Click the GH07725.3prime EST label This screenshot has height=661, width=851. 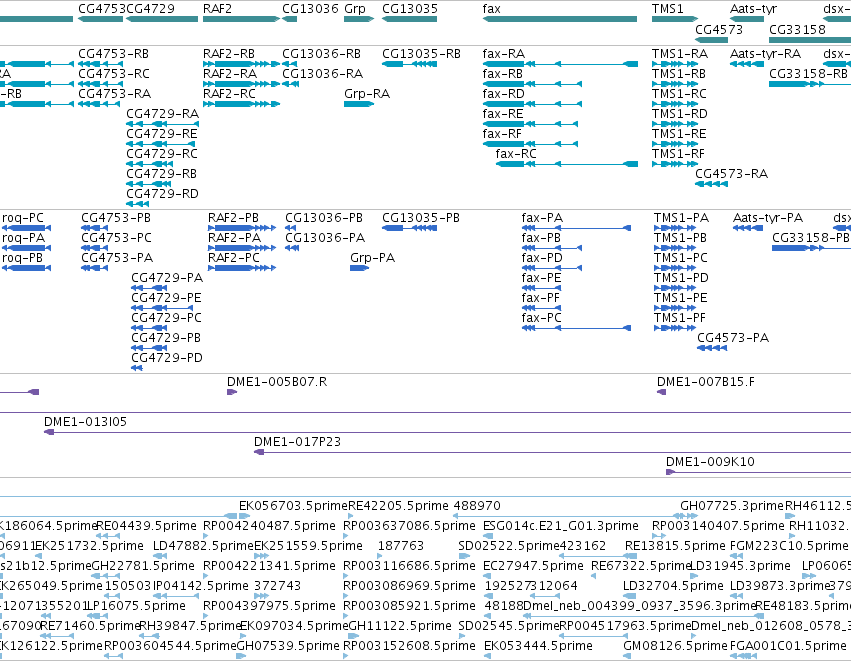click(732, 506)
